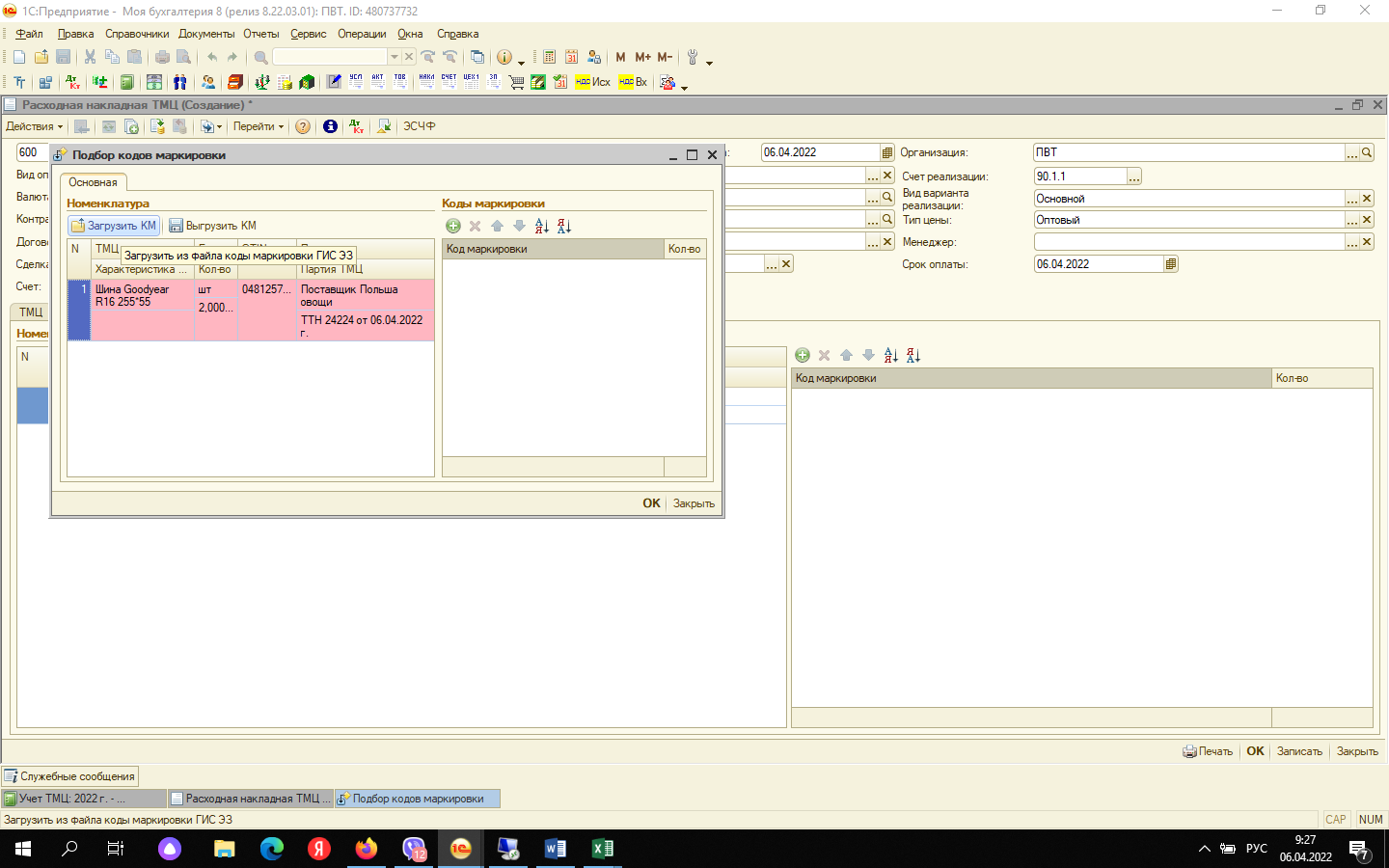Open the Справочники menu
1389x868 pixels.
[137, 34]
